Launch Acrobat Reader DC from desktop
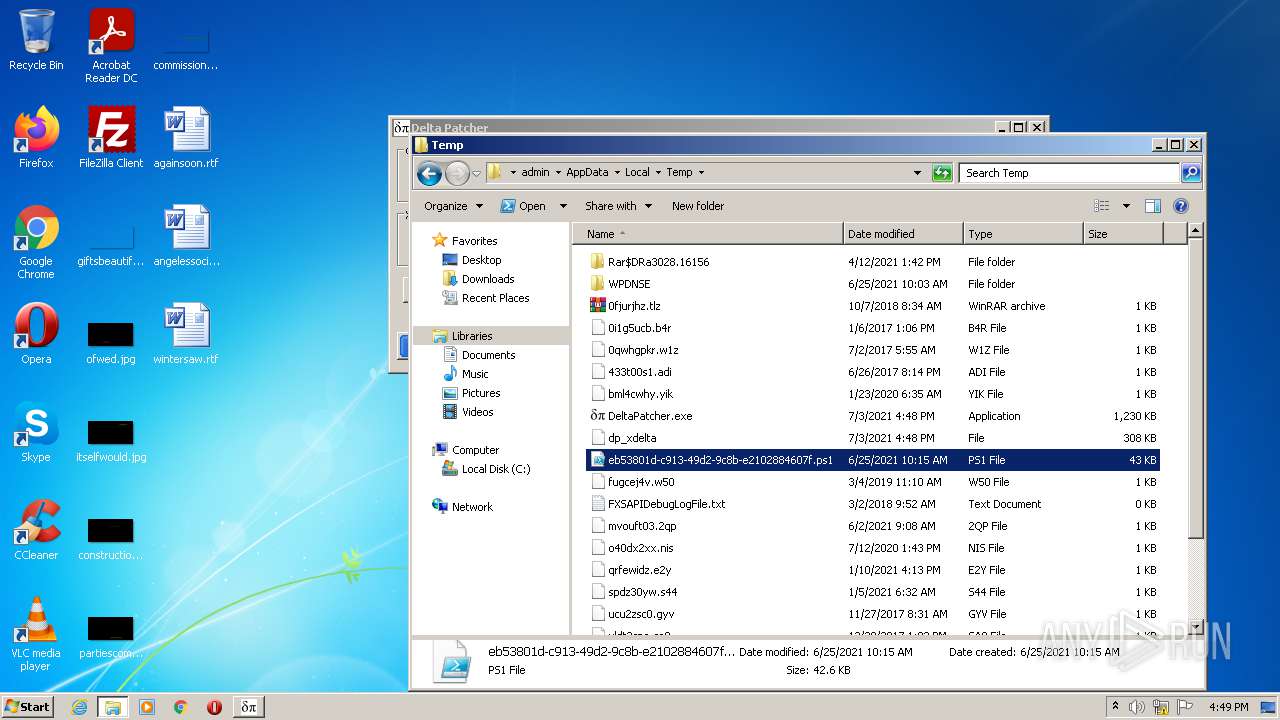1280x720 pixels. pyautogui.click(x=111, y=45)
